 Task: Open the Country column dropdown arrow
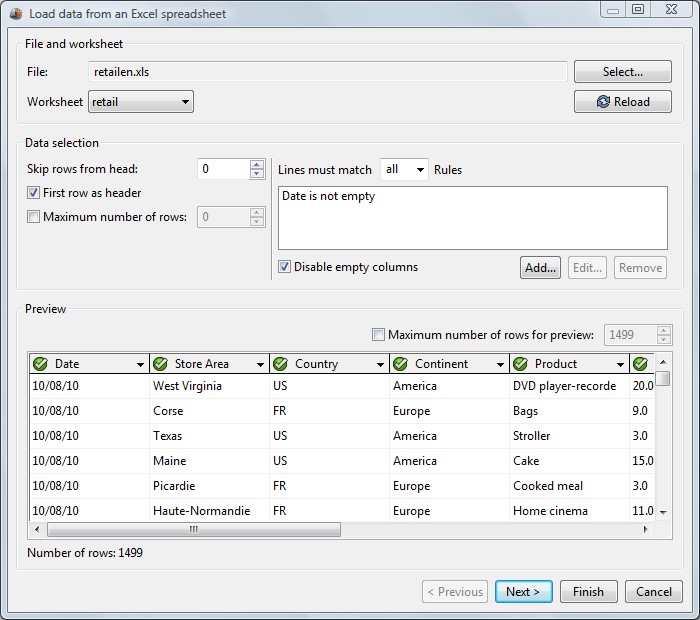(x=380, y=364)
